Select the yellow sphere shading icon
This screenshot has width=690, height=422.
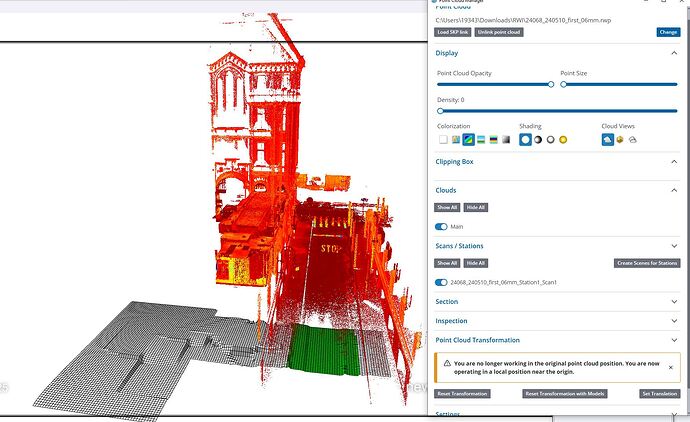pos(563,139)
